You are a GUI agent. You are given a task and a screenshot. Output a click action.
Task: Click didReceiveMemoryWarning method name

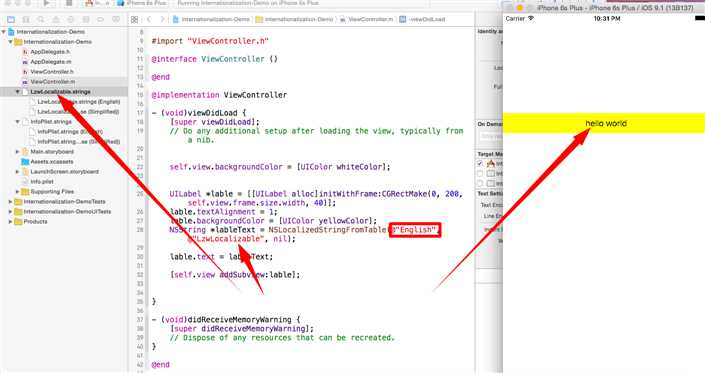click(x=239, y=320)
